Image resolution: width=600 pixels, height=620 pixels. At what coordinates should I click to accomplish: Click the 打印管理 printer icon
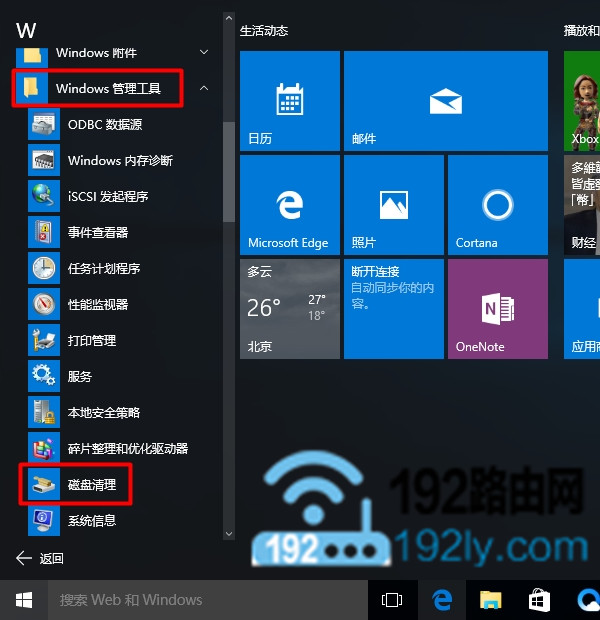tap(44, 340)
